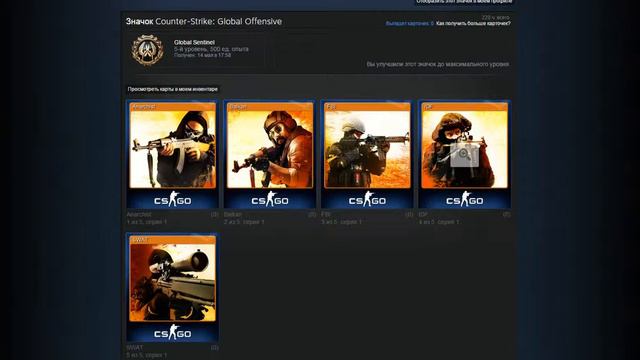Click the Counter-Strike: Global Offensive badge heading

point(204,22)
